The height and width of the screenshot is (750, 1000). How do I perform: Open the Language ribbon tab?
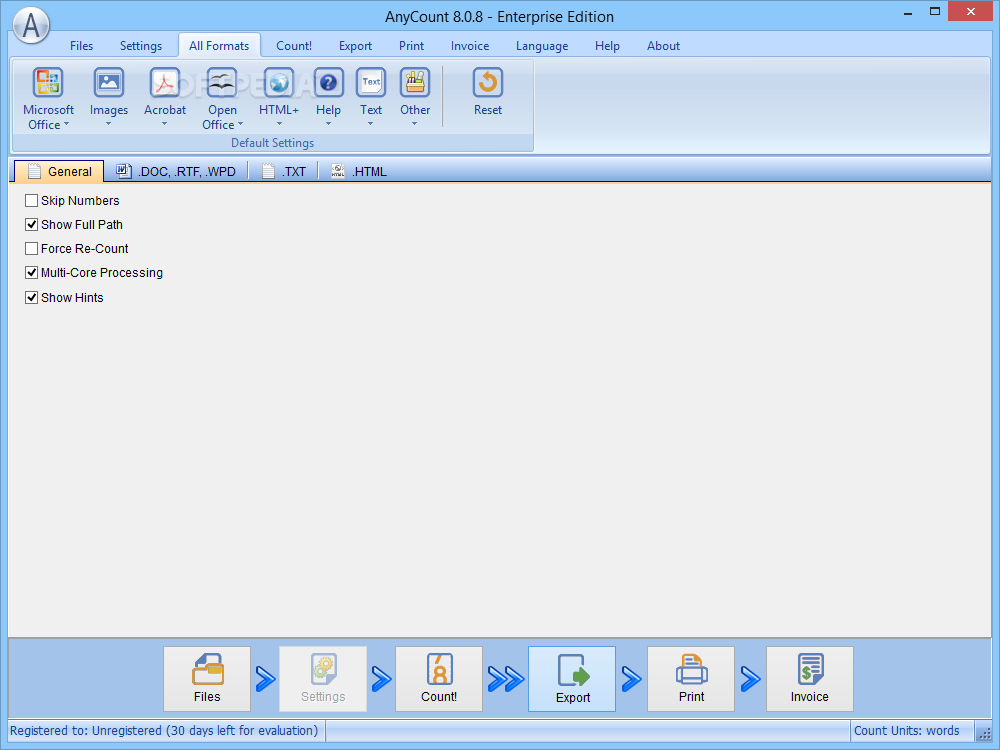pos(542,46)
